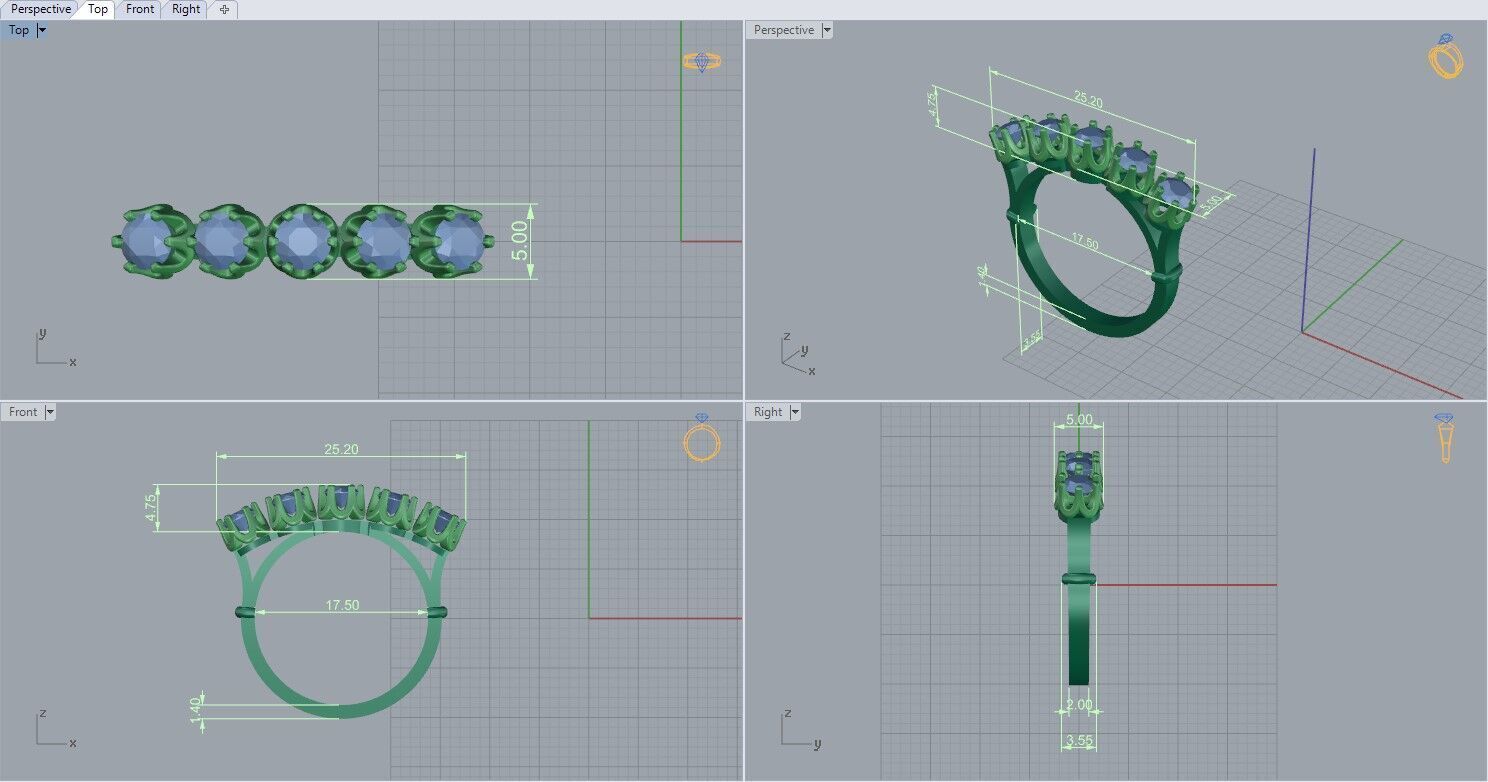Screen dimensions: 1488x782
Task: Click the ring orientation icon in Perspective viewport
Action: tap(1446, 56)
